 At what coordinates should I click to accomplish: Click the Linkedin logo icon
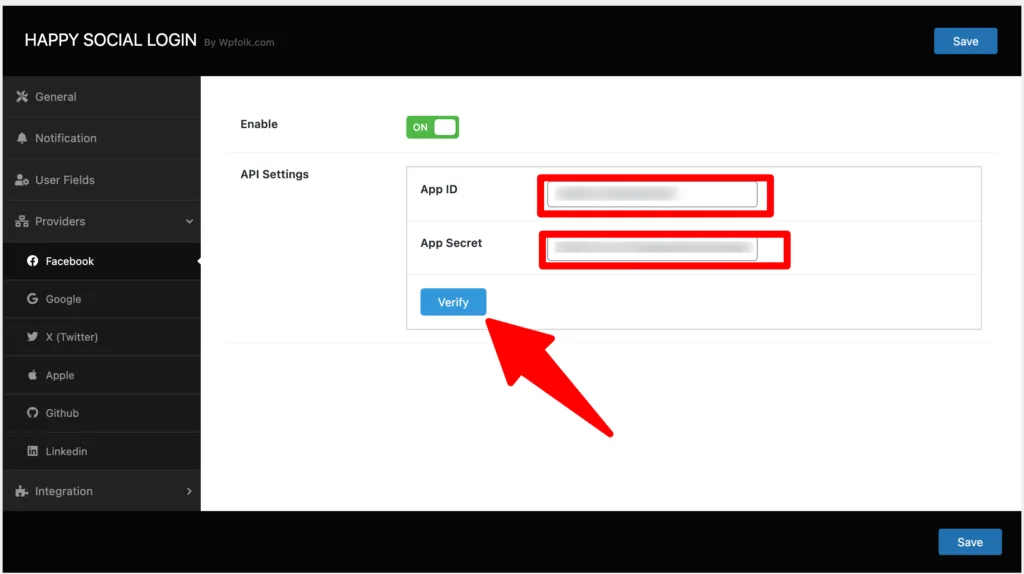tap(32, 451)
